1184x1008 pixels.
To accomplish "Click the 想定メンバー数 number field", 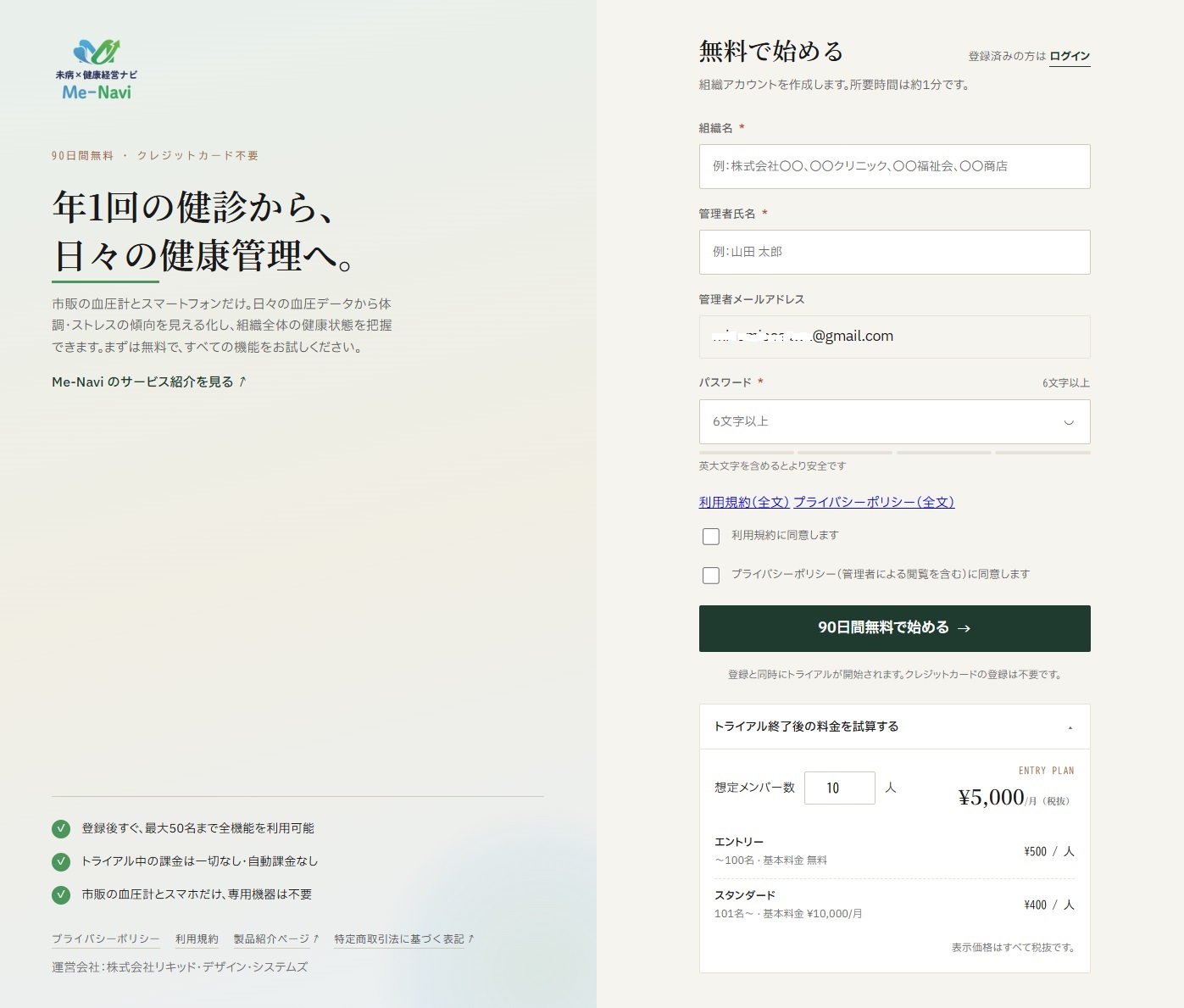I will pyautogui.click(x=839, y=788).
